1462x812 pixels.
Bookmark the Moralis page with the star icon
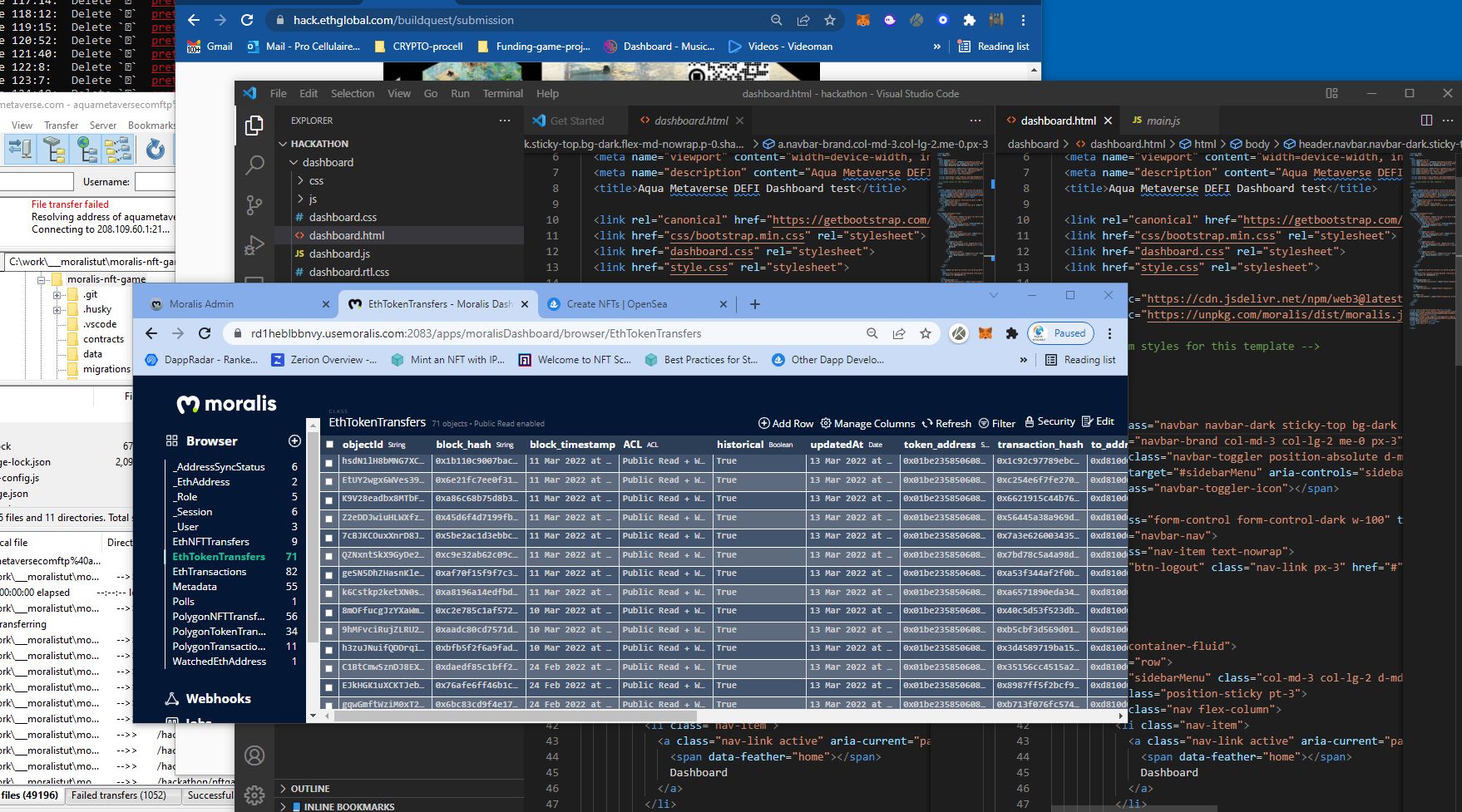925,333
